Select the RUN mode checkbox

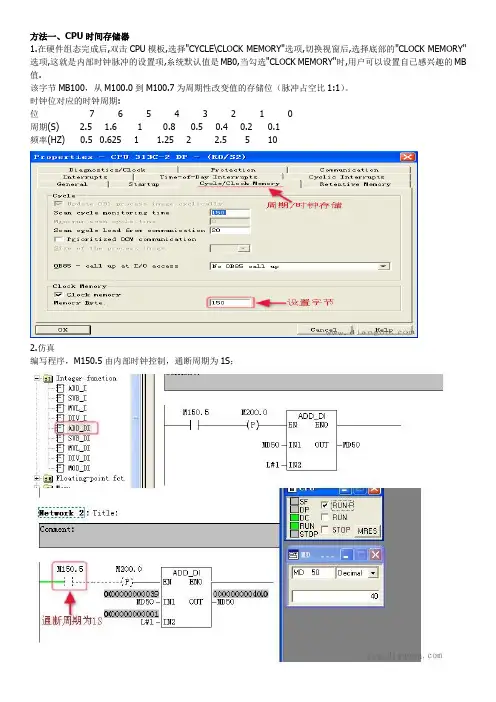pos(325,517)
